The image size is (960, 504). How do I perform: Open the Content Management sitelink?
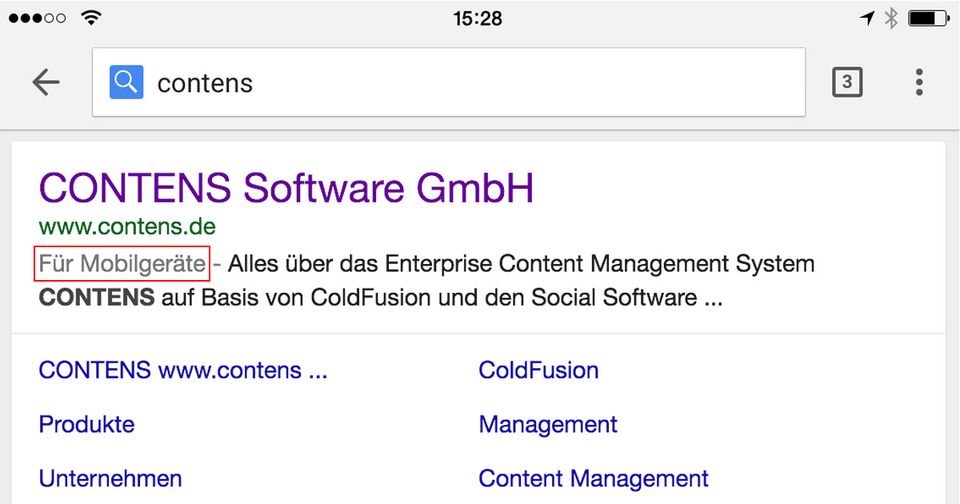click(x=593, y=478)
